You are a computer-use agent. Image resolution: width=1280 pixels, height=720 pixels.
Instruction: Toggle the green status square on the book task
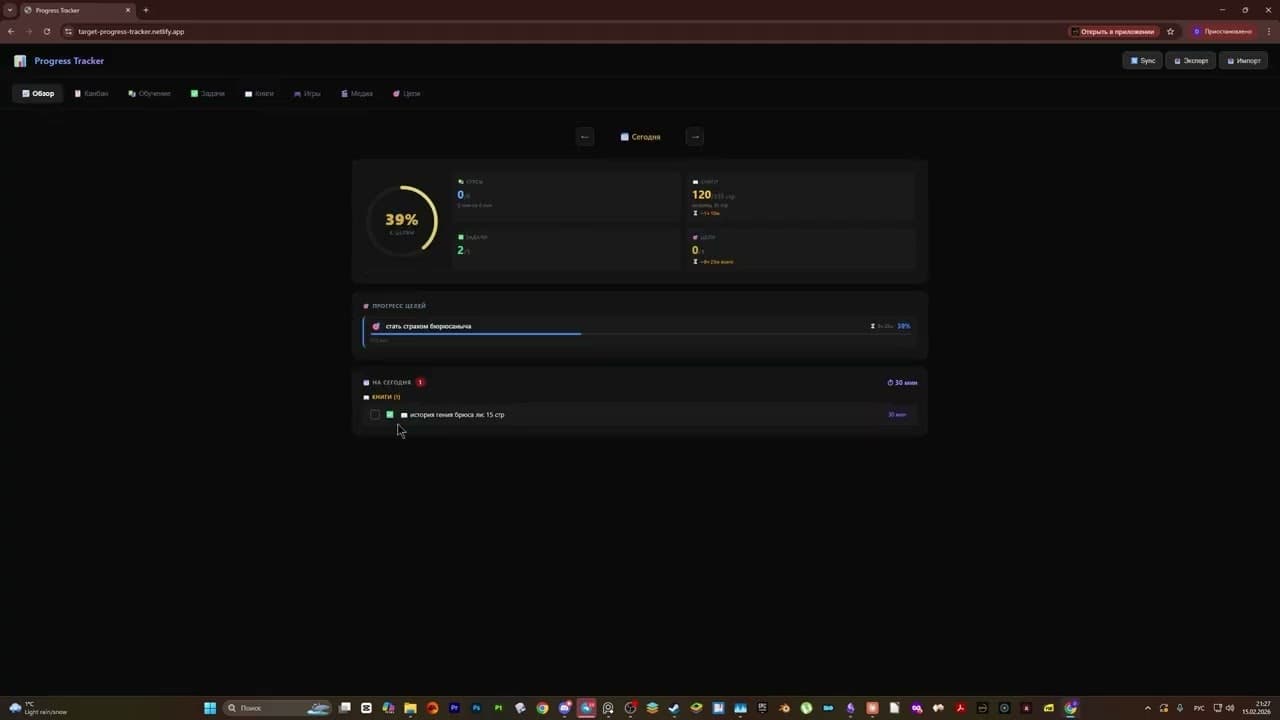pos(390,415)
